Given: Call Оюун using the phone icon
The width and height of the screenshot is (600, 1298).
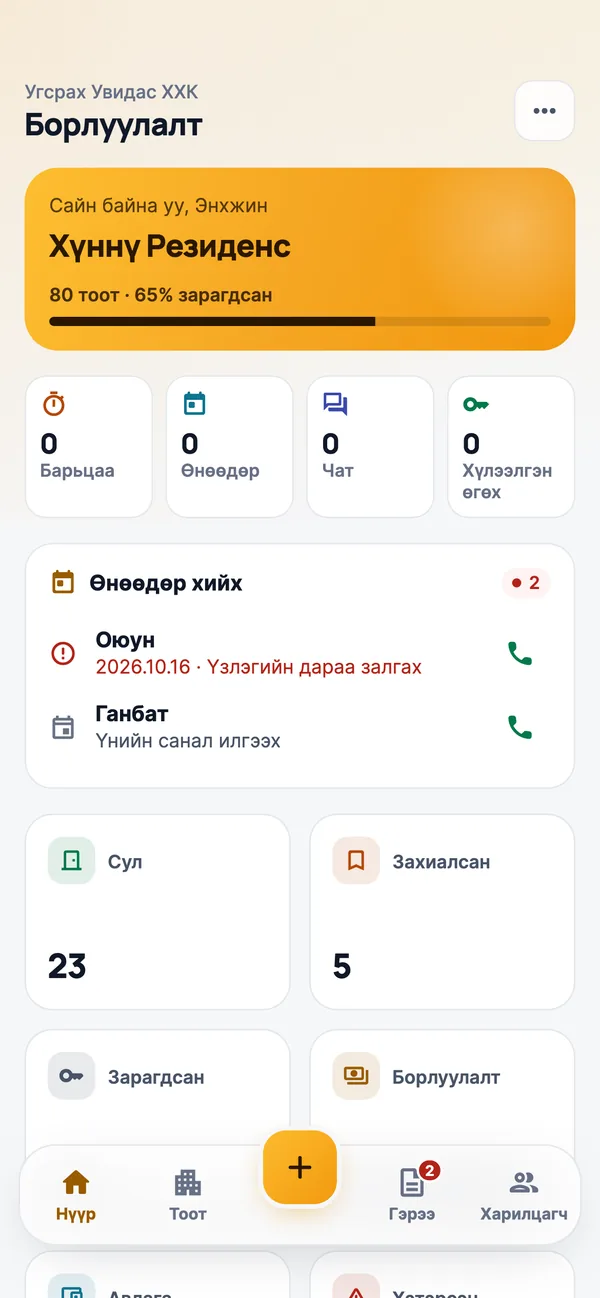Looking at the screenshot, I should 520,654.
